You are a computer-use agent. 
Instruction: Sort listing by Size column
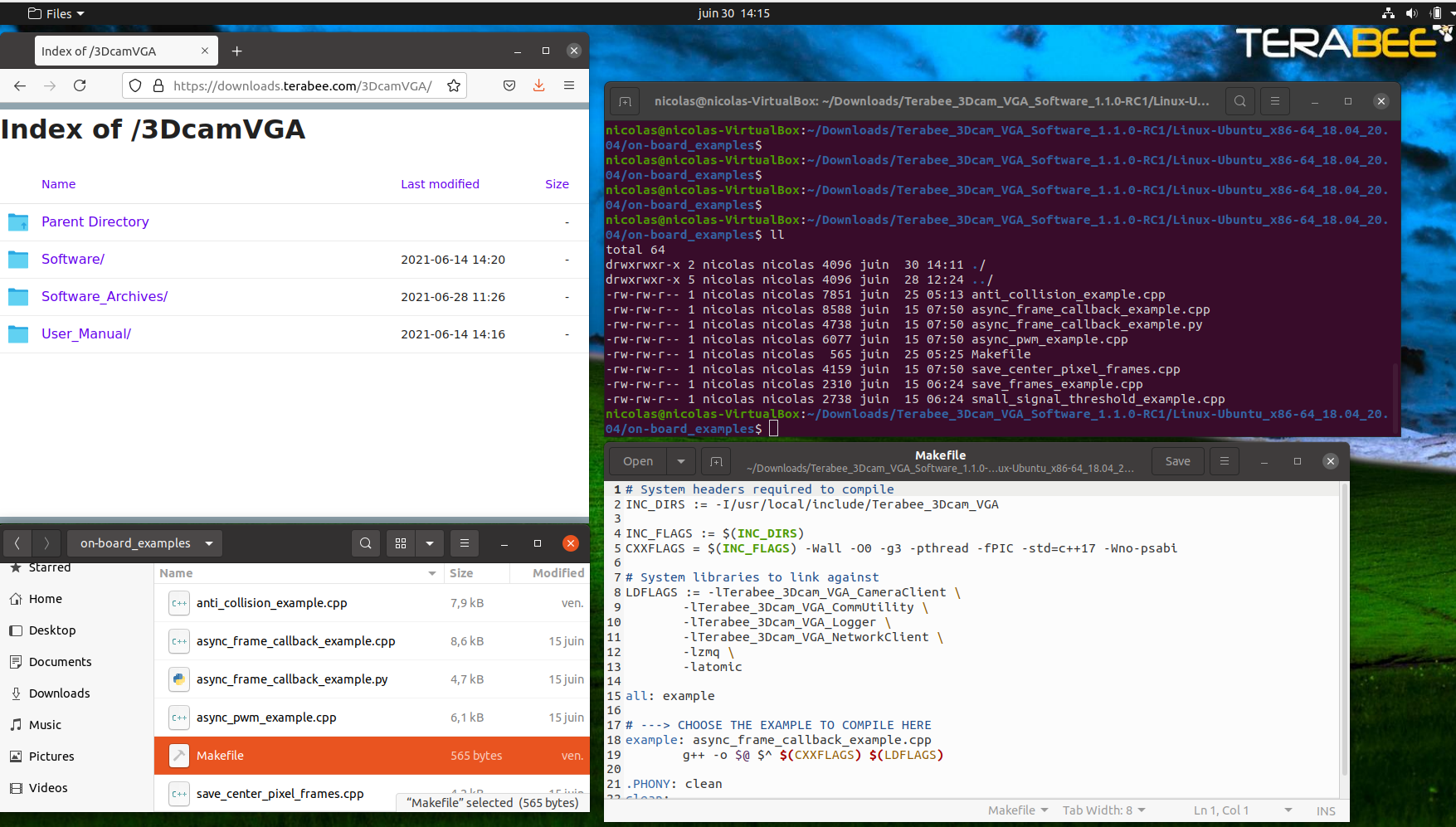tap(557, 184)
